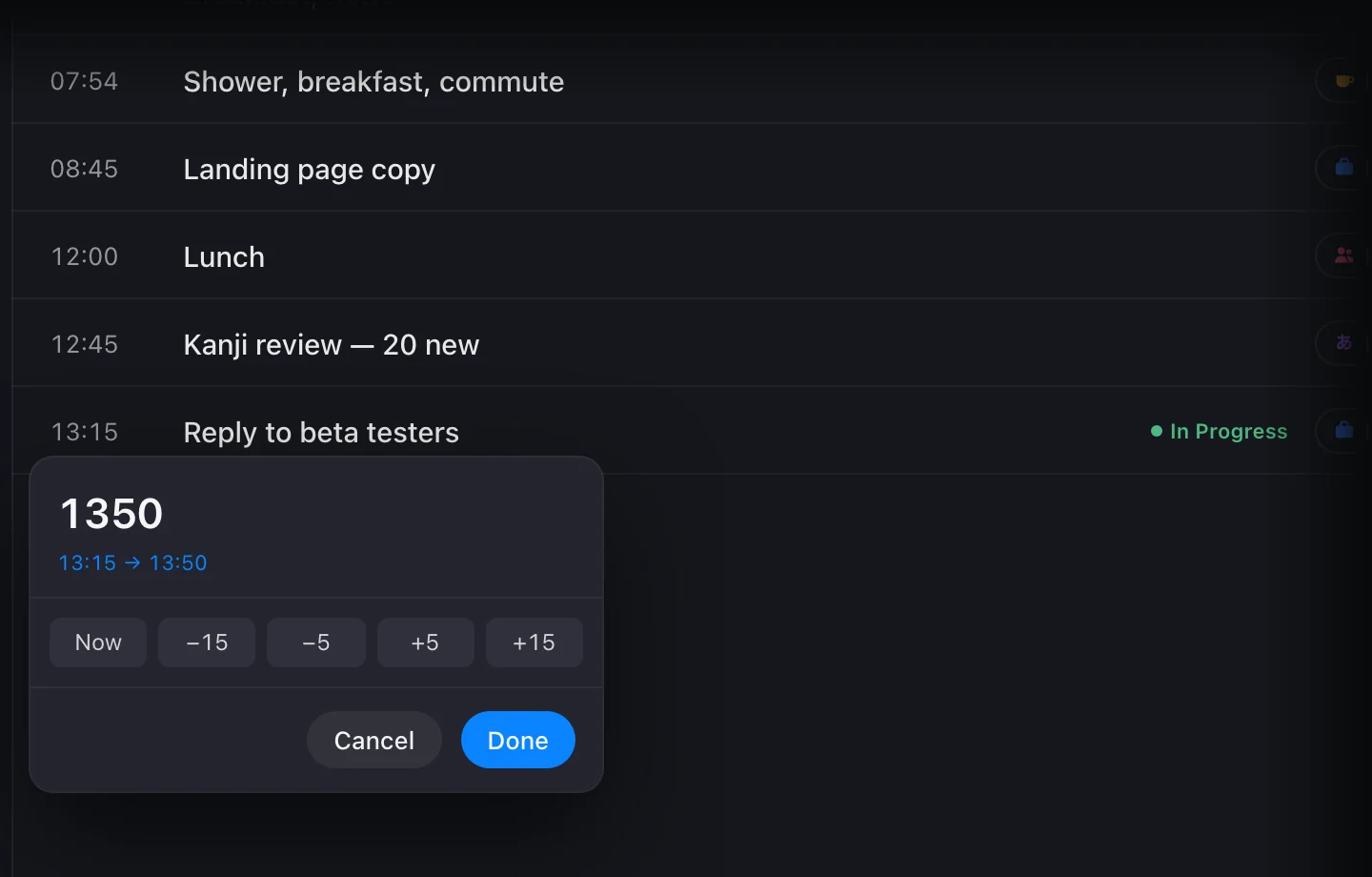The height and width of the screenshot is (877, 1372).
Task: Set the time to Now
Action: (98, 642)
